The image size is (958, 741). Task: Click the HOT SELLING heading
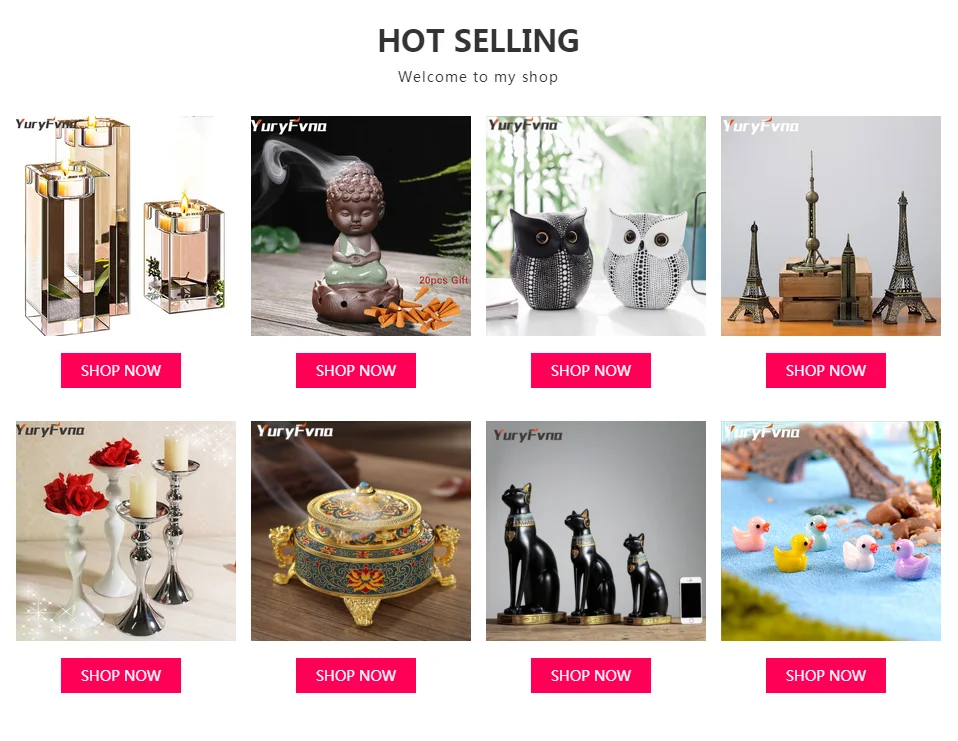[x=478, y=41]
